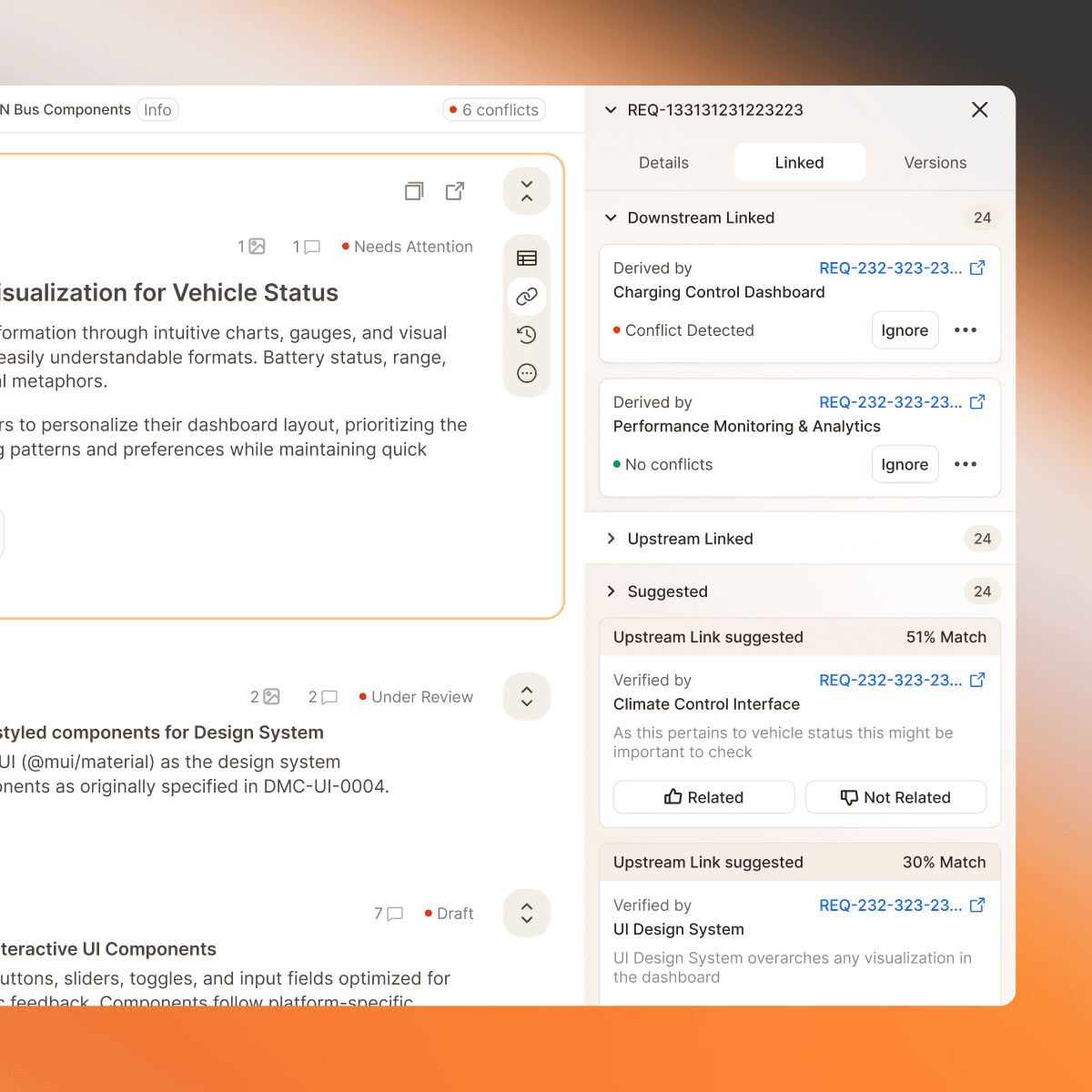
Task: Click the 24 count badge on Suggested
Action: click(983, 591)
